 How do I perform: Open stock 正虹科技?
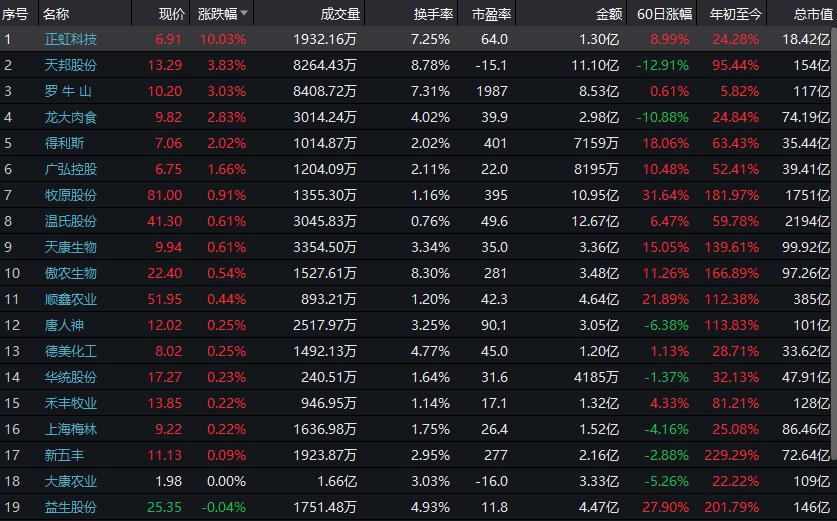(70, 39)
